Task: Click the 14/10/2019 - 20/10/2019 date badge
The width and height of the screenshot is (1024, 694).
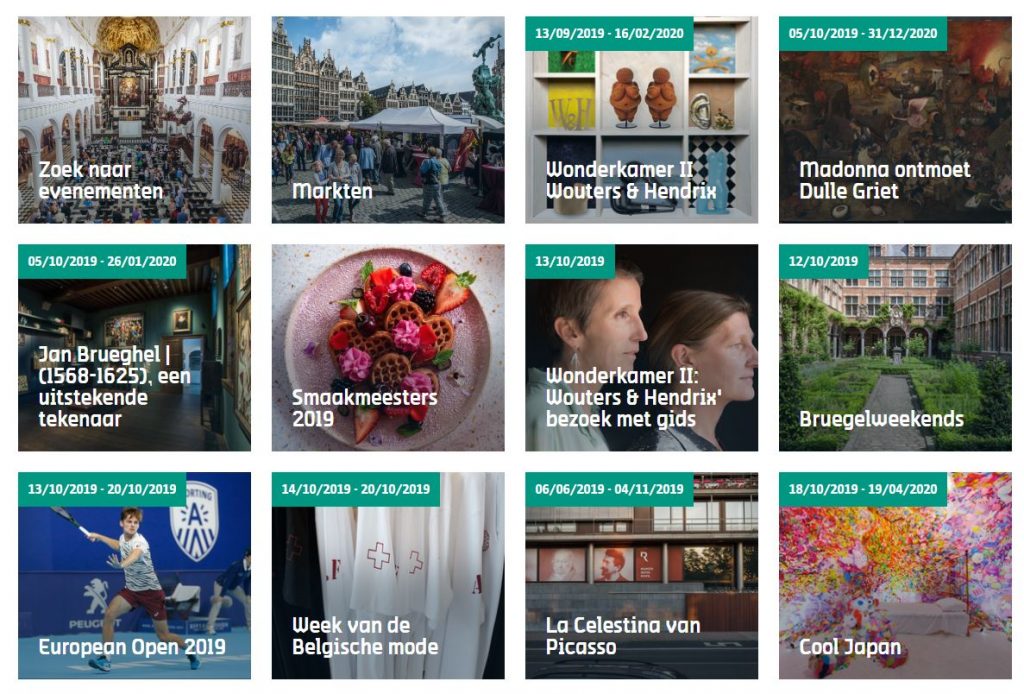Action: (x=356, y=490)
